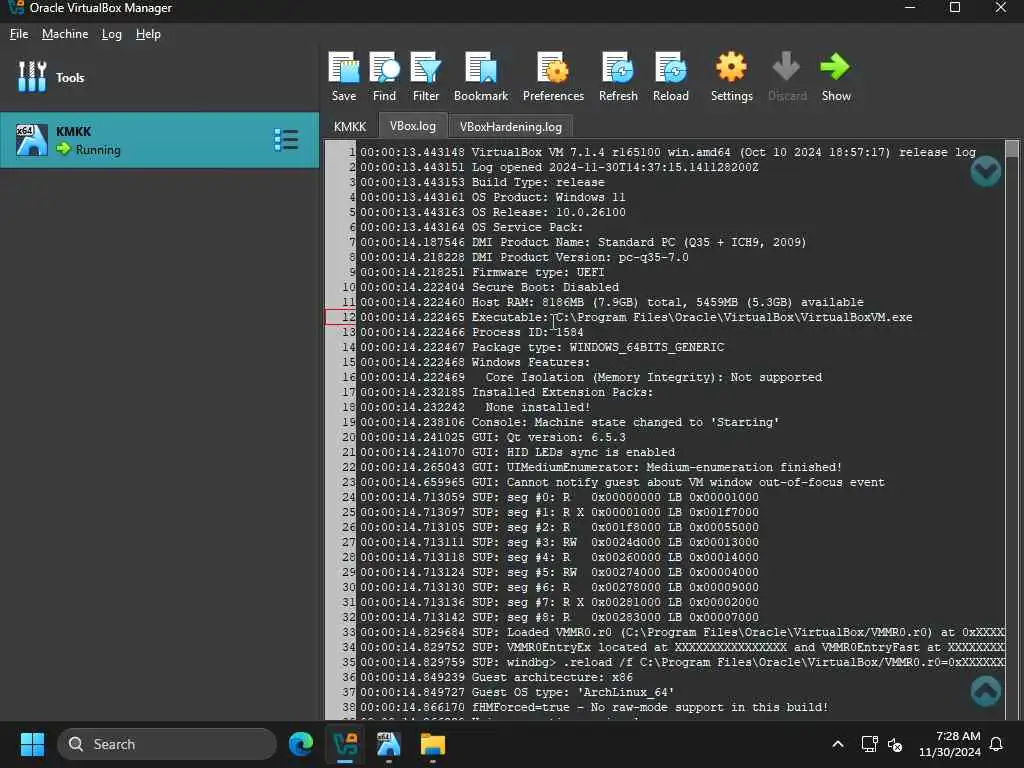Image resolution: width=1024 pixels, height=768 pixels.
Task: Open log viewer Preferences
Action: [553, 76]
